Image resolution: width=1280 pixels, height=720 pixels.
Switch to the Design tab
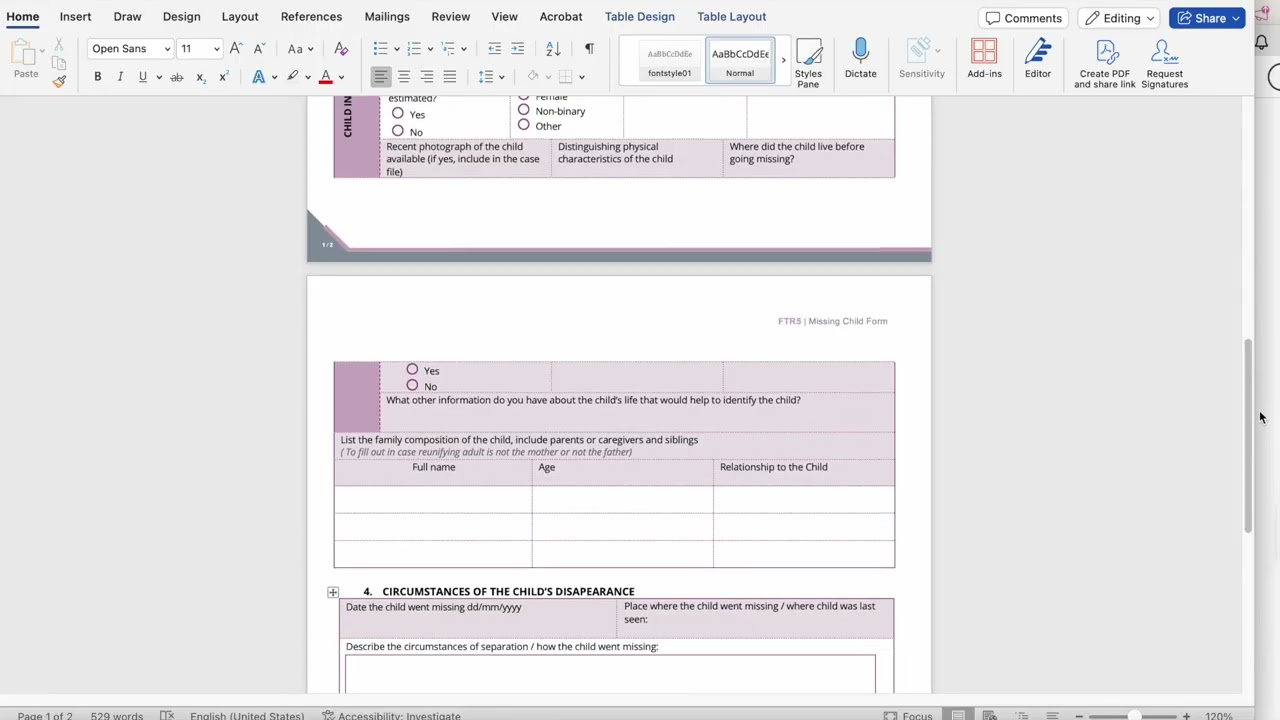pos(181,16)
